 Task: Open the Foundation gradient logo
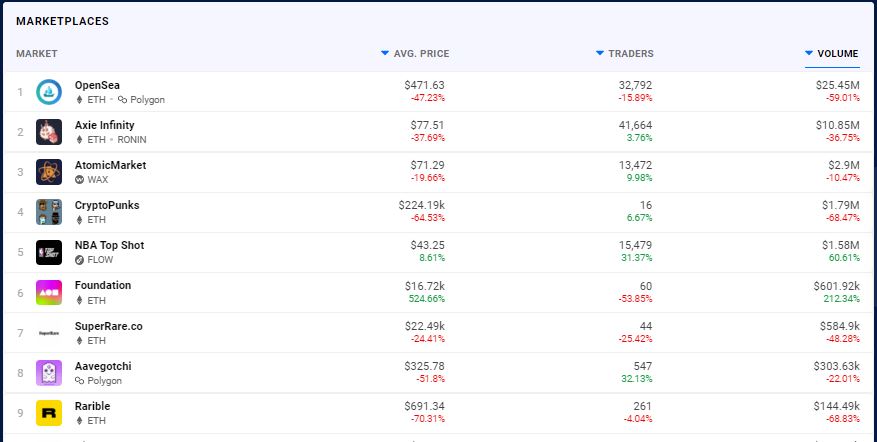[x=49, y=293]
